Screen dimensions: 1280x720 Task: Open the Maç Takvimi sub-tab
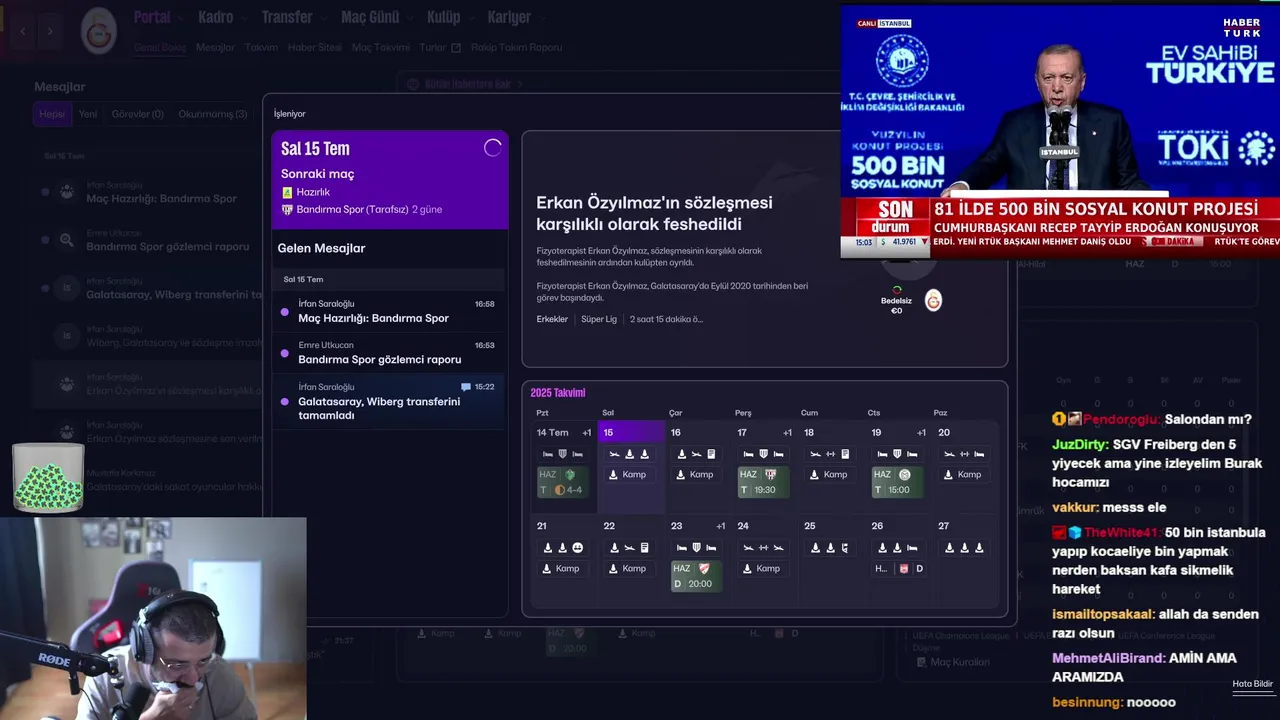[x=380, y=48]
